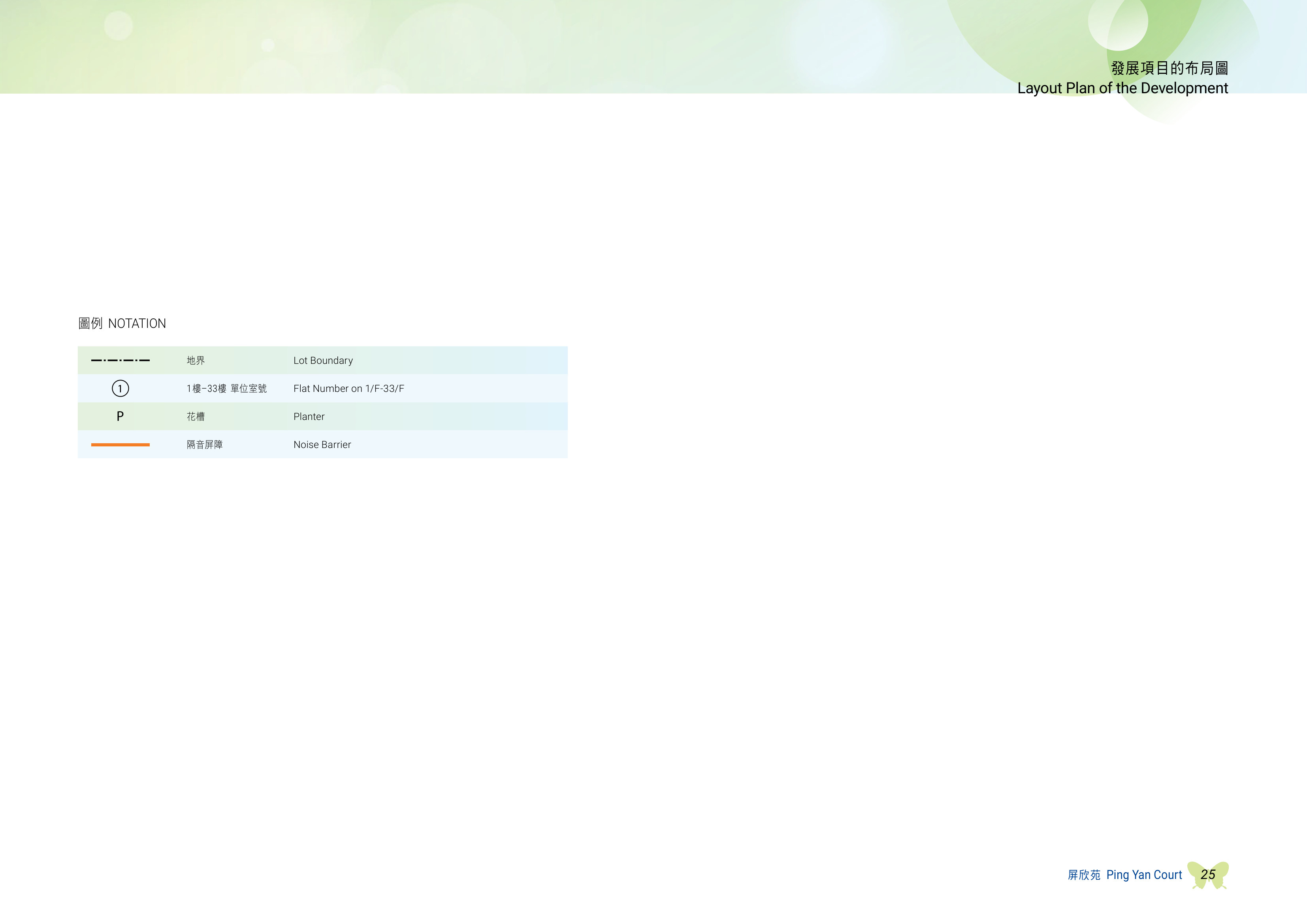This screenshot has width=1307, height=924.
Task: Click the 1樓-33樓 單位室號 label
Action: pyautogui.click(x=226, y=388)
